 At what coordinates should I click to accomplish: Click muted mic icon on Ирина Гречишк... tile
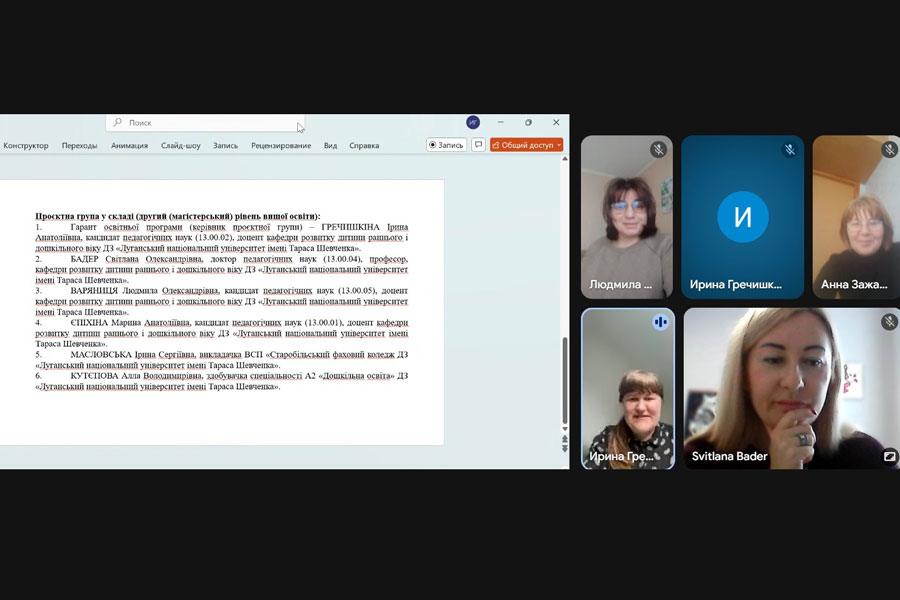point(790,150)
